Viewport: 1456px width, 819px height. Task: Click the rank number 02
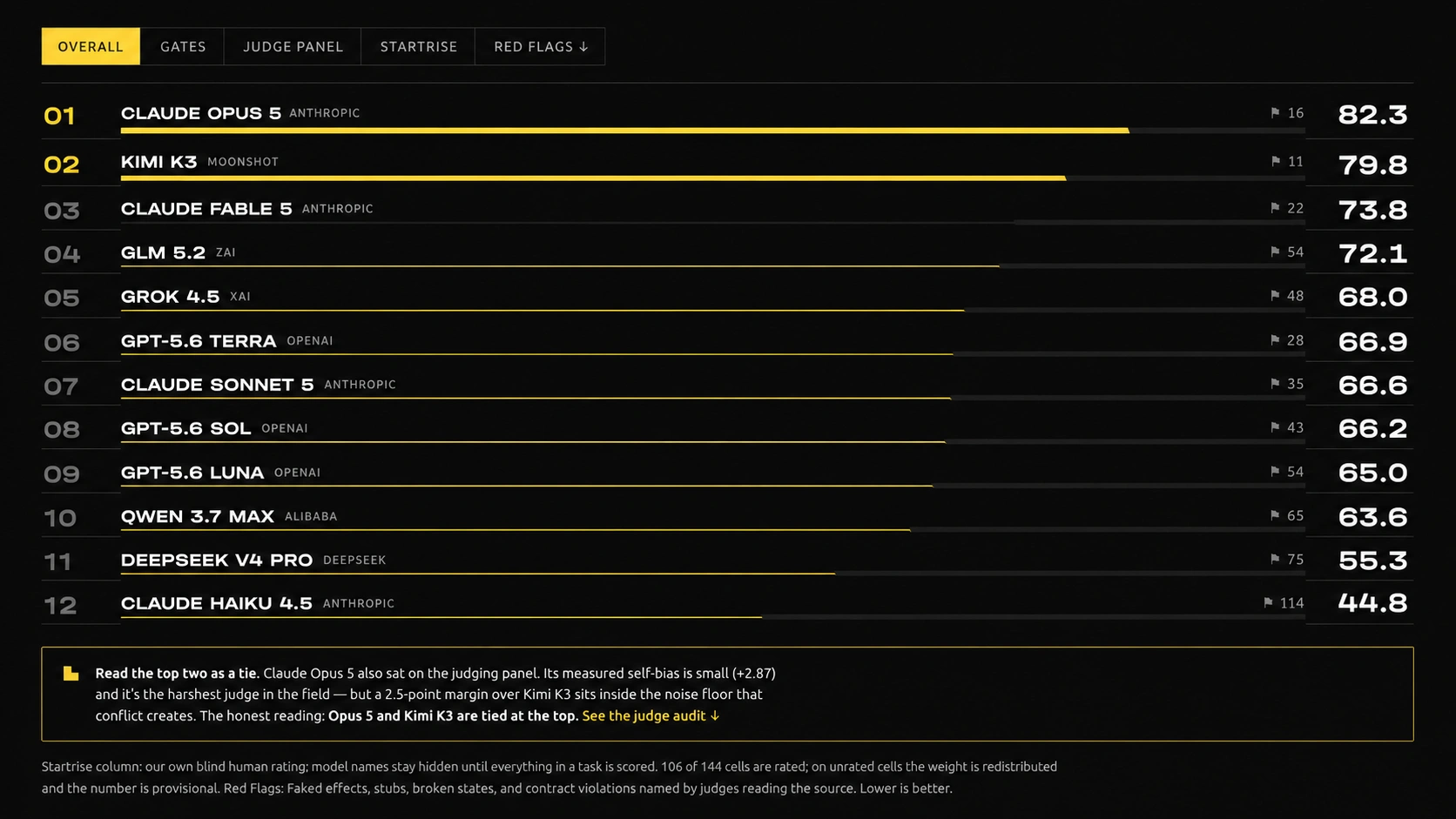[61, 165]
